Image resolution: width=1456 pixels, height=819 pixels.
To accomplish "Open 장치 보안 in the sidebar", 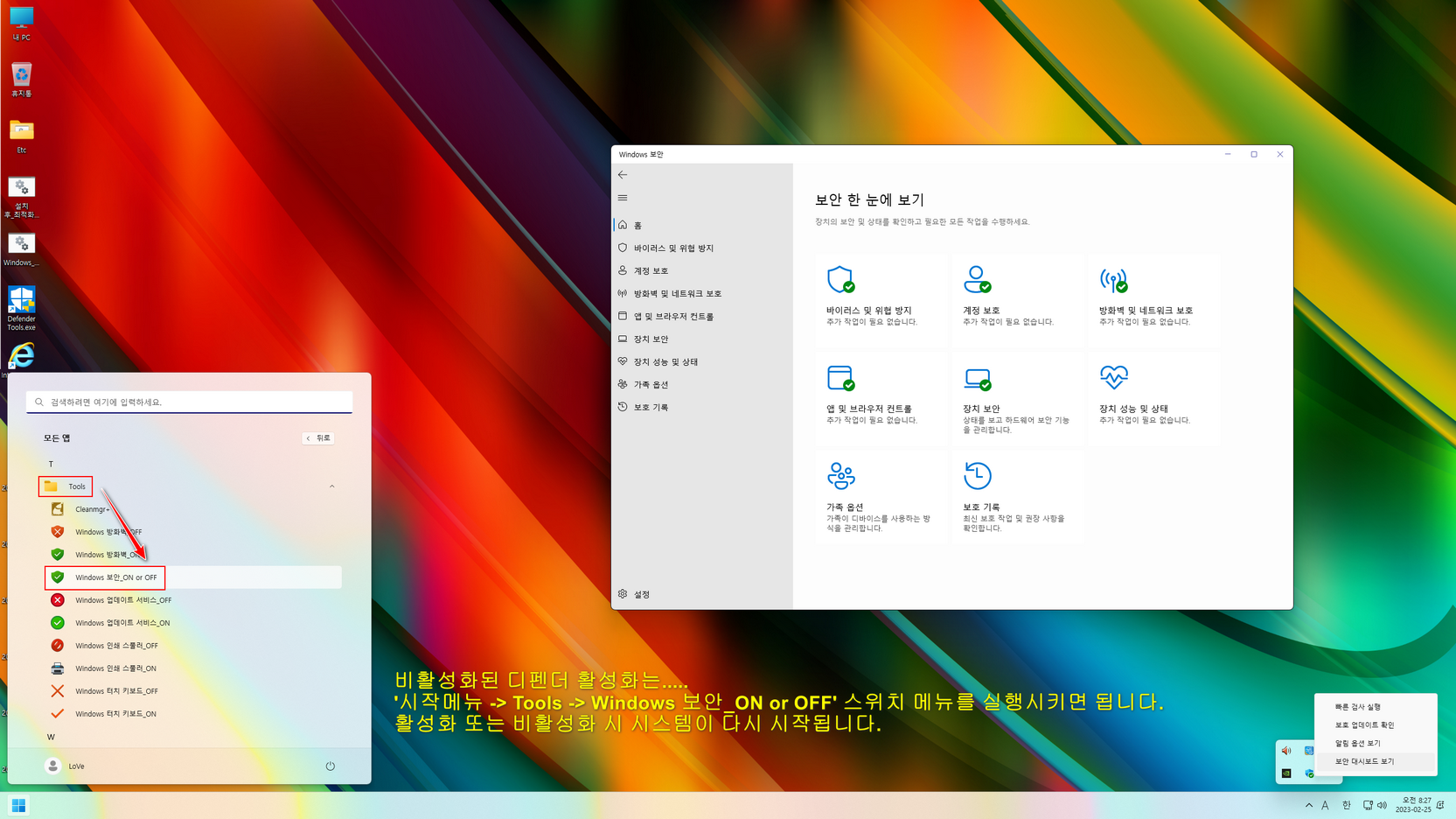I will (702, 339).
